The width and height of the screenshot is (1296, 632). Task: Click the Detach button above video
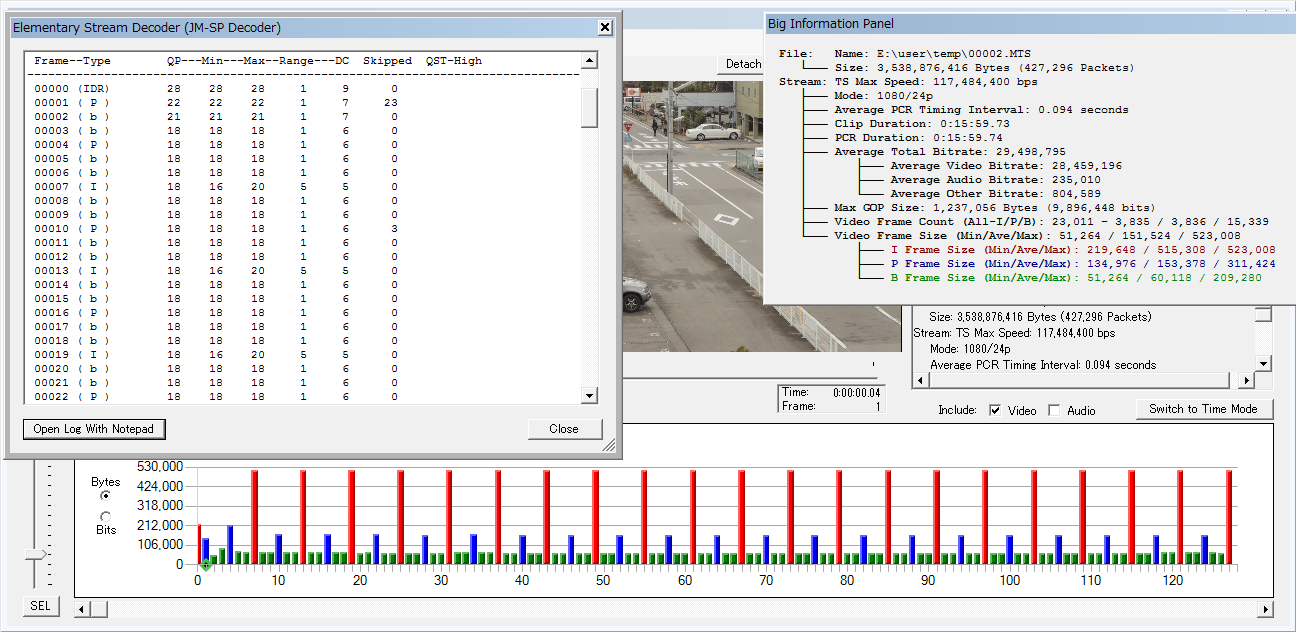743,64
